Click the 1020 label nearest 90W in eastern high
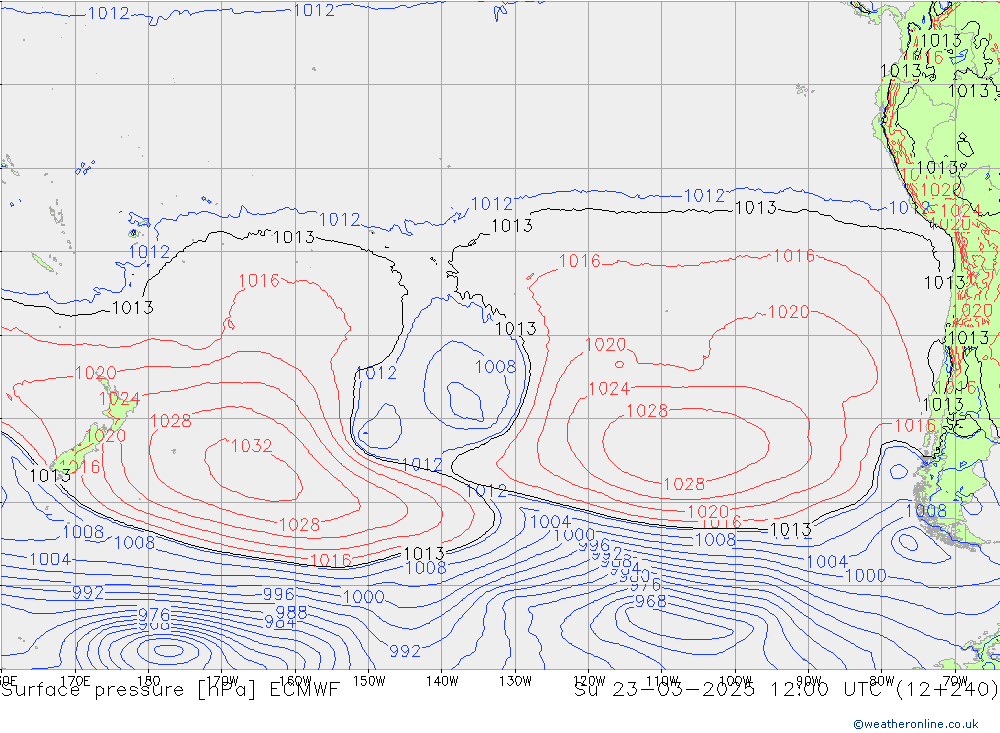Image resolution: width=1000 pixels, height=733 pixels. (x=788, y=311)
